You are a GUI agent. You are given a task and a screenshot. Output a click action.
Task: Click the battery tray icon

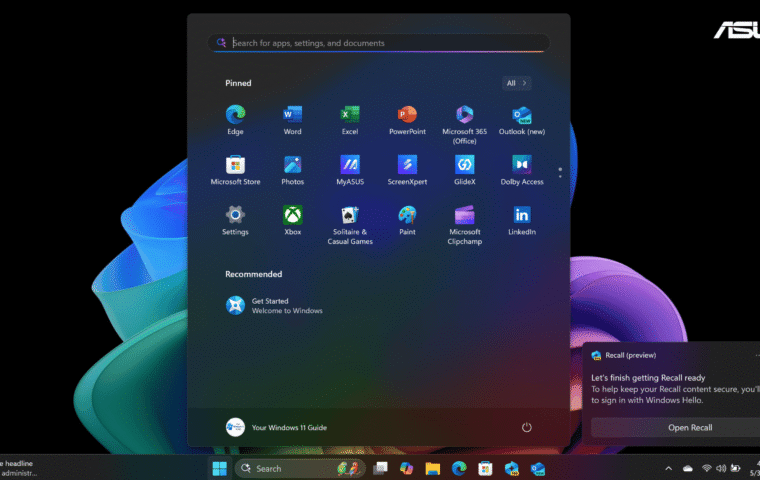(735, 468)
